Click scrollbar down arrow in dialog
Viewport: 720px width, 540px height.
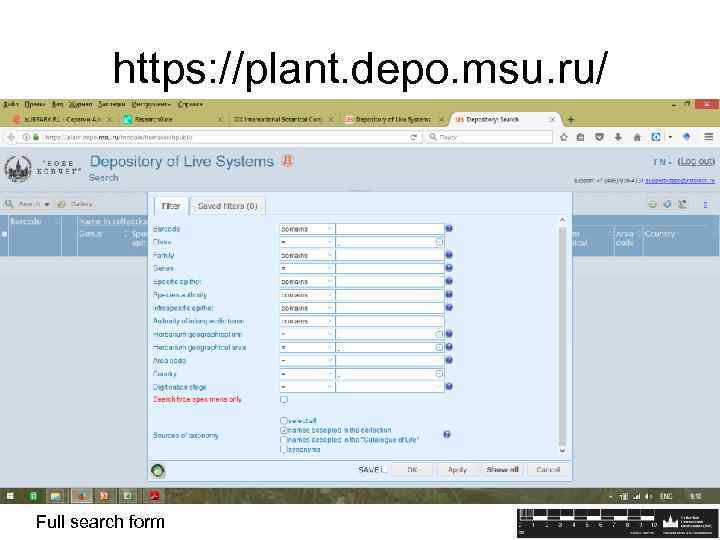[562, 450]
